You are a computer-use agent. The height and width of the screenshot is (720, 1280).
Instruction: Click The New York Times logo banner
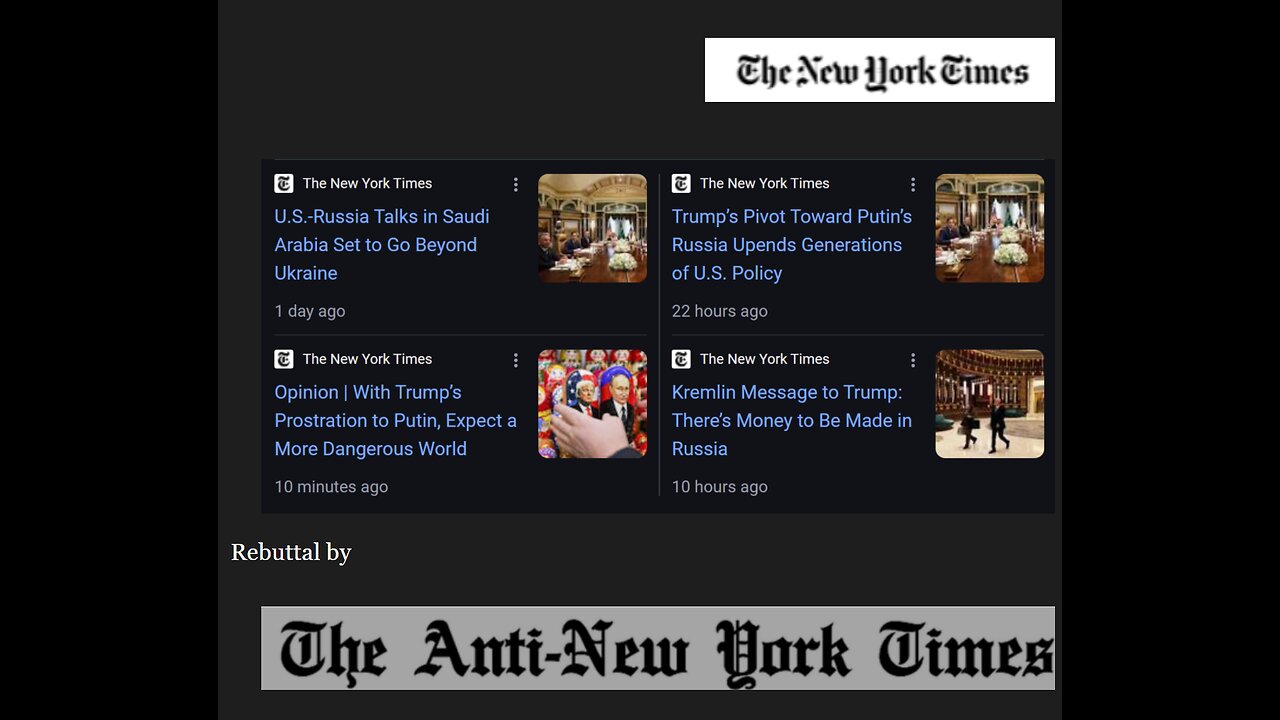[880, 70]
